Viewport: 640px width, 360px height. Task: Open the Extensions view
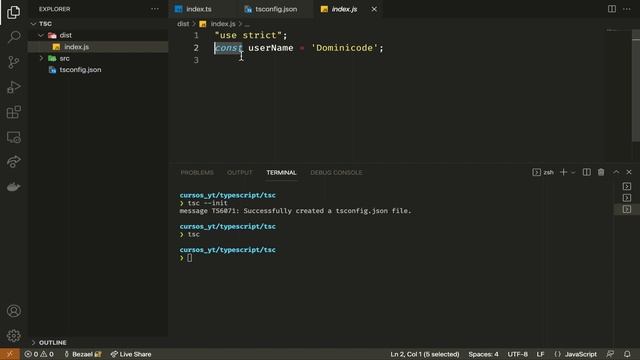click(x=13, y=112)
